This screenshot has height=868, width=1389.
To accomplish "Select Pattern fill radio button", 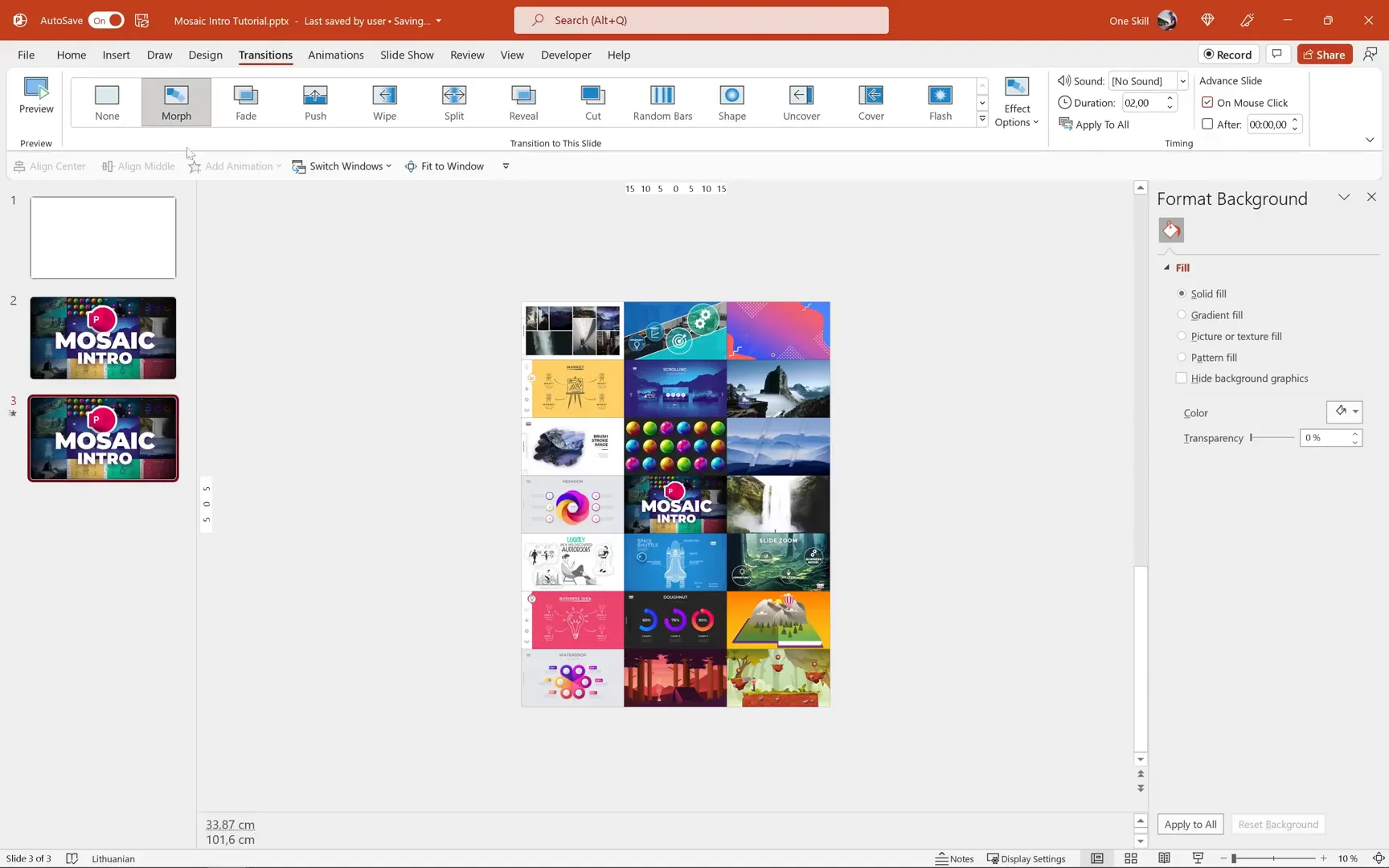I will click(x=1181, y=357).
